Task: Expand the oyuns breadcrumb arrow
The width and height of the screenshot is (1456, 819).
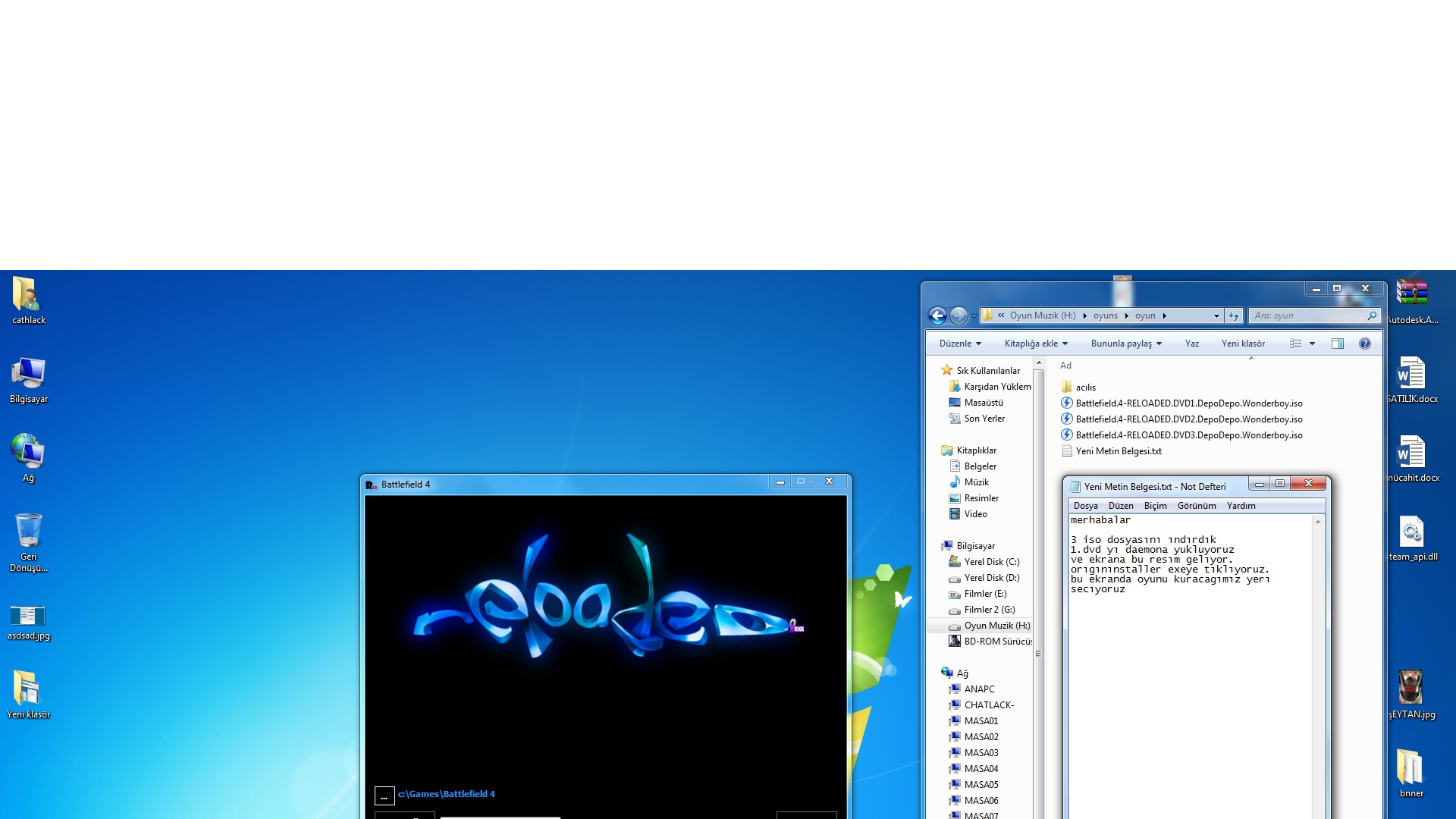Action: click(1126, 315)
